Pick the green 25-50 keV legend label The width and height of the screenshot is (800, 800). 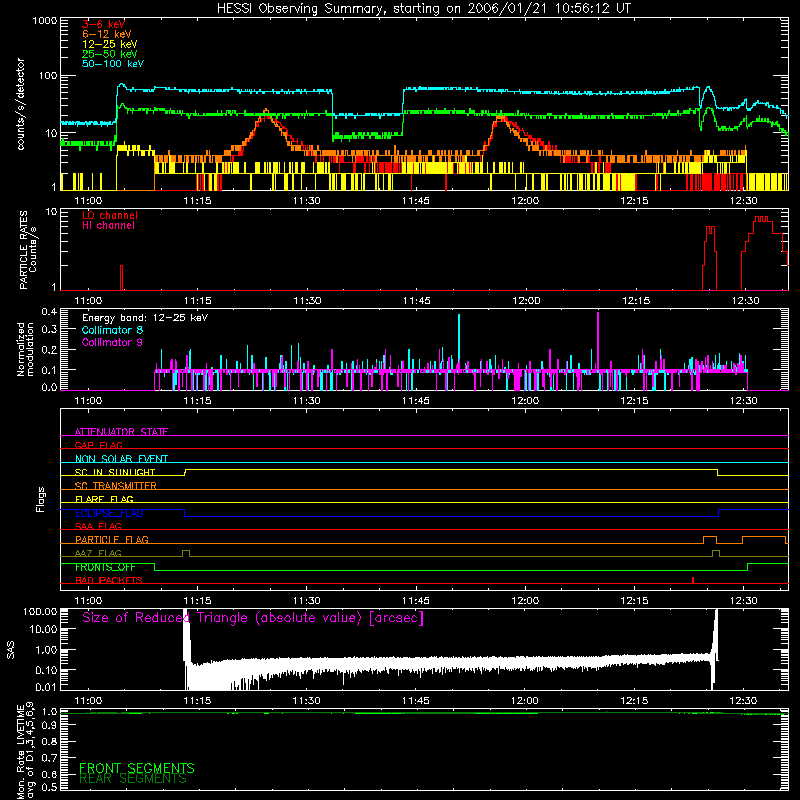point(110,54)
